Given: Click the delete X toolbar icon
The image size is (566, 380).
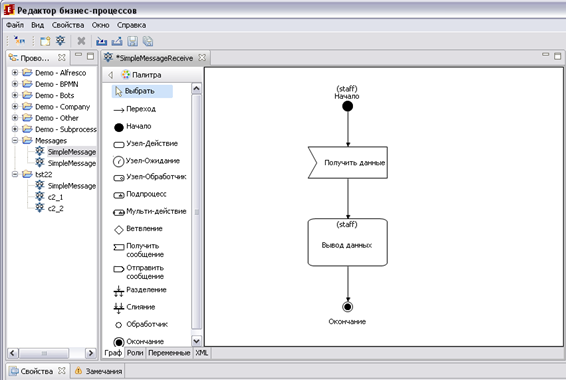Looking at the screenshot, I should [81, 41].
